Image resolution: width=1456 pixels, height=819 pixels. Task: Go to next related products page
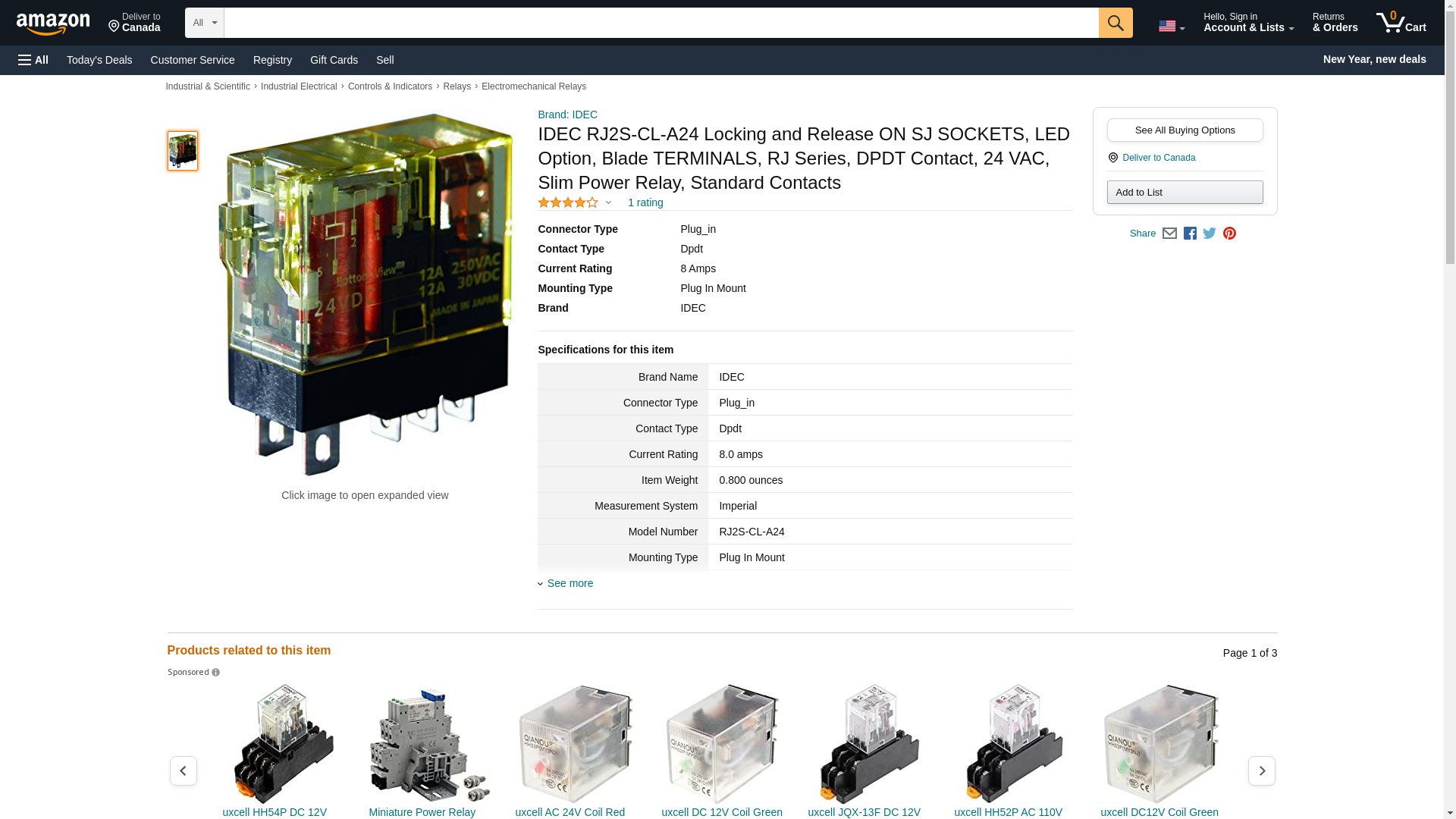coord(1261,770)
